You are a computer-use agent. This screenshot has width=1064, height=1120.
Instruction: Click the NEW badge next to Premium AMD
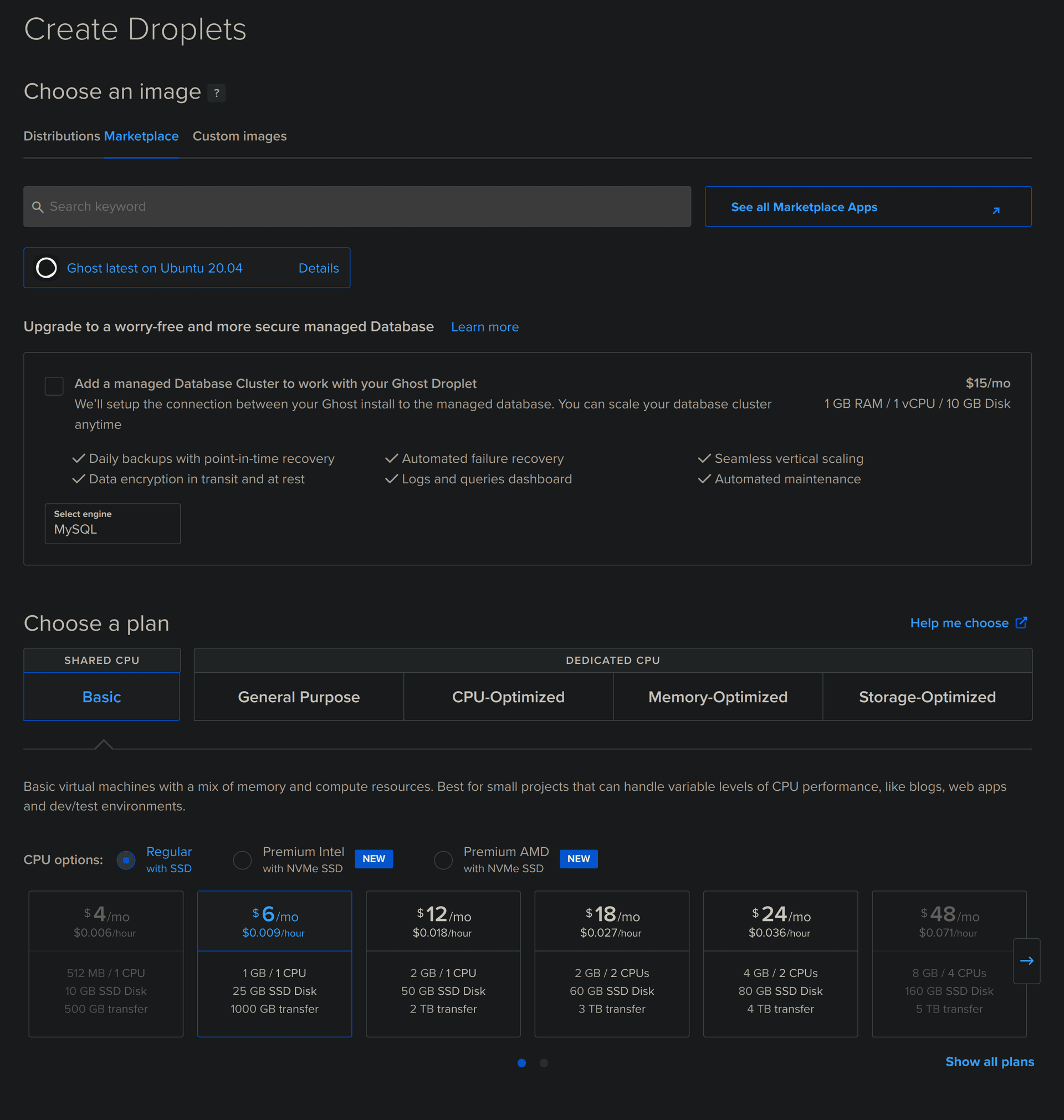[579, 858]
